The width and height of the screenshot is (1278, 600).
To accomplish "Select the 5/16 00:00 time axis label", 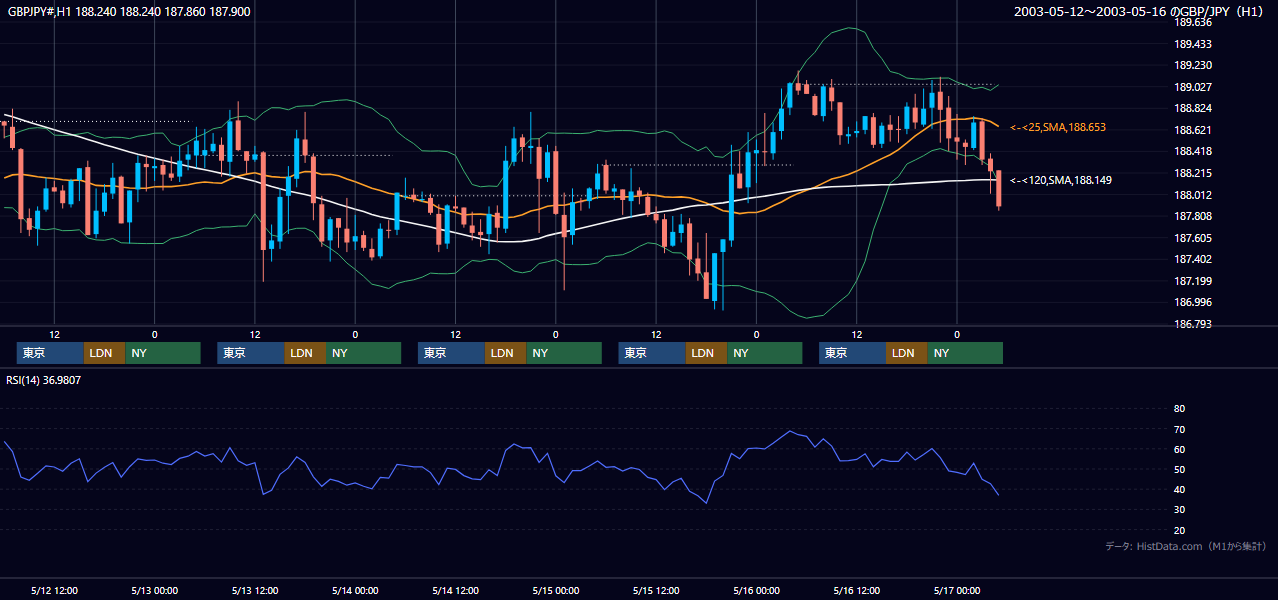I will point(756,590).
